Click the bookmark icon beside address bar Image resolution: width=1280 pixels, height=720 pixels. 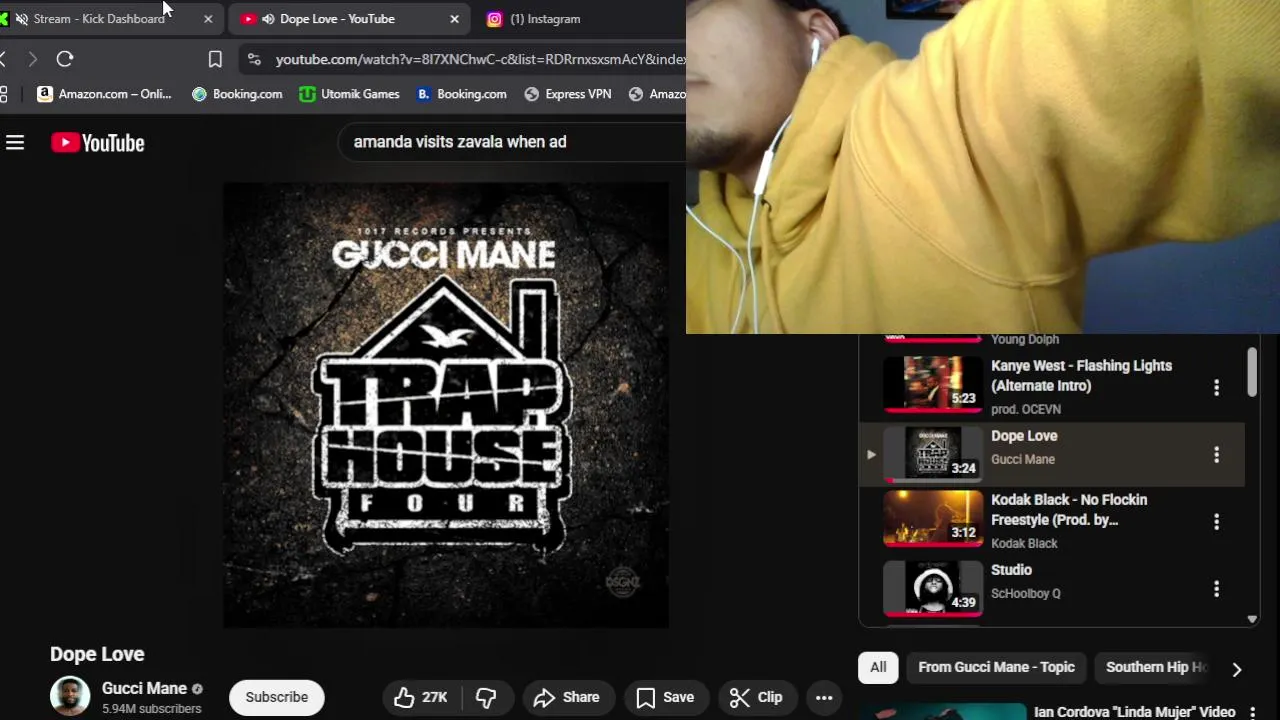click(215, 59)
